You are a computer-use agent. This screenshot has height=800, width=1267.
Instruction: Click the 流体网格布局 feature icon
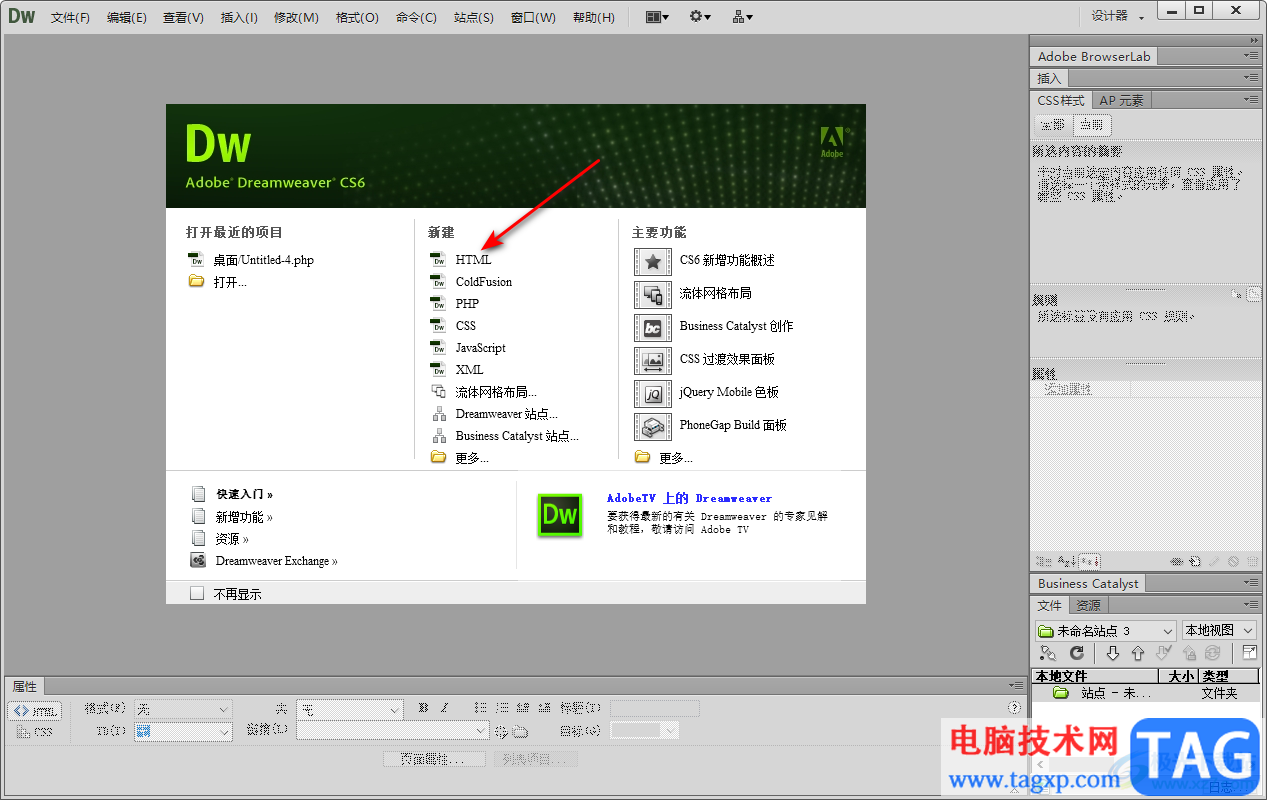[x=653, y=295]
